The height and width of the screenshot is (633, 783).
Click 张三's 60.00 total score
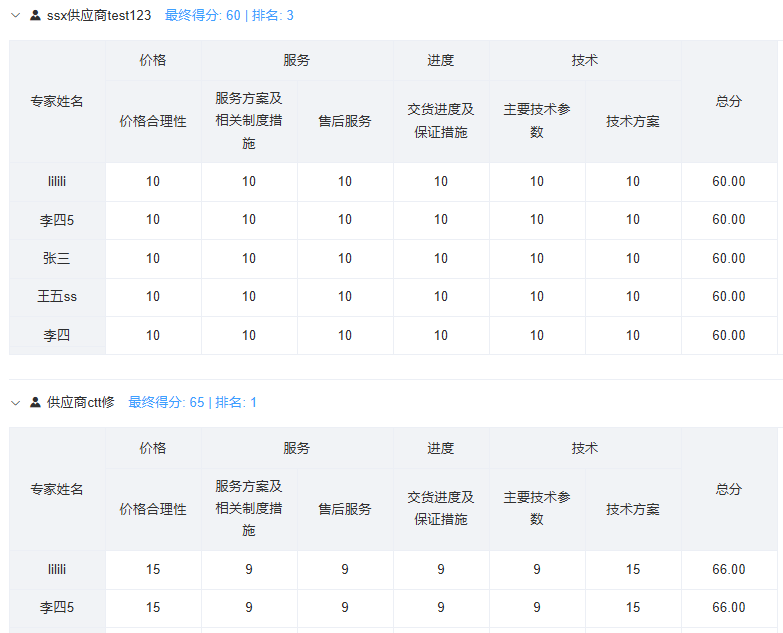click(729, 258)
